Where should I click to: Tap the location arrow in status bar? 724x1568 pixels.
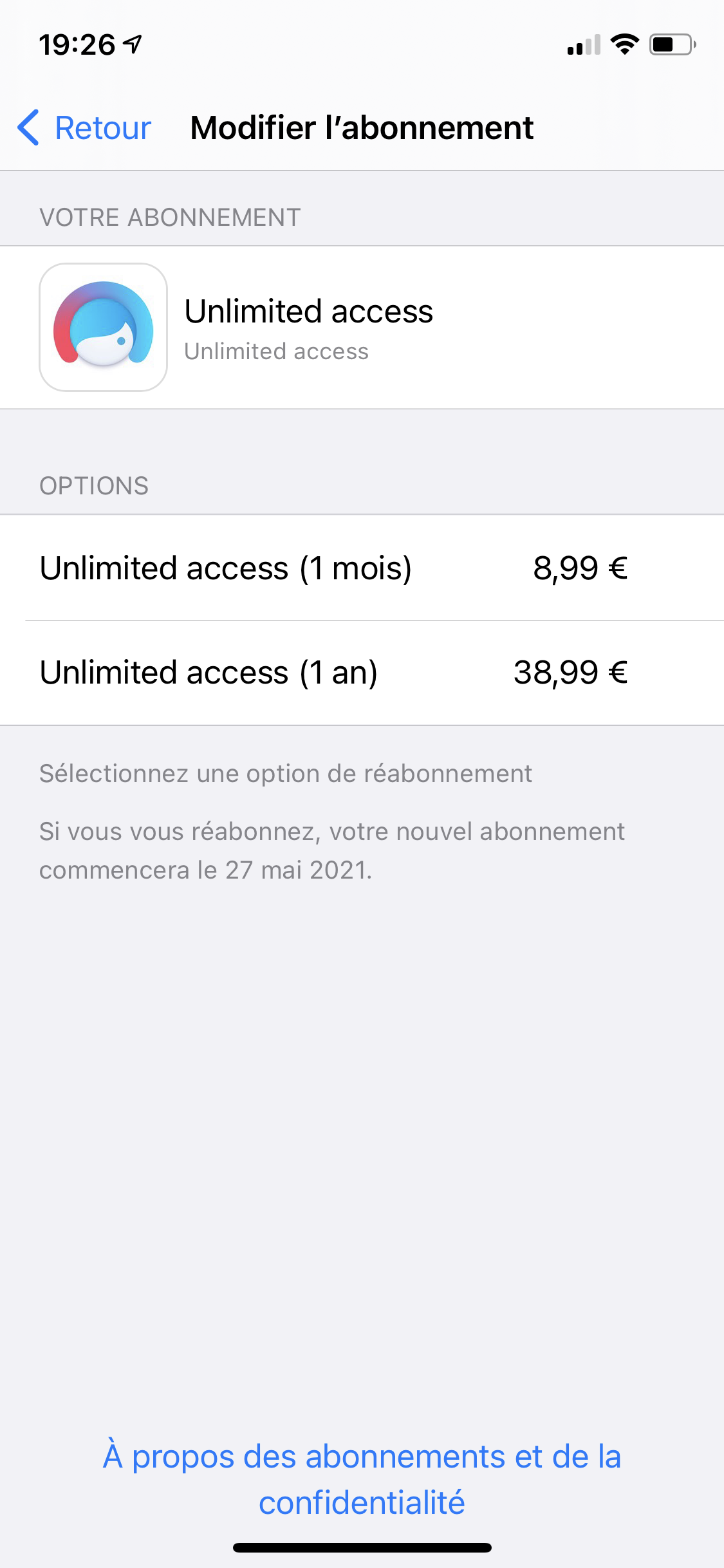(133, 44)
